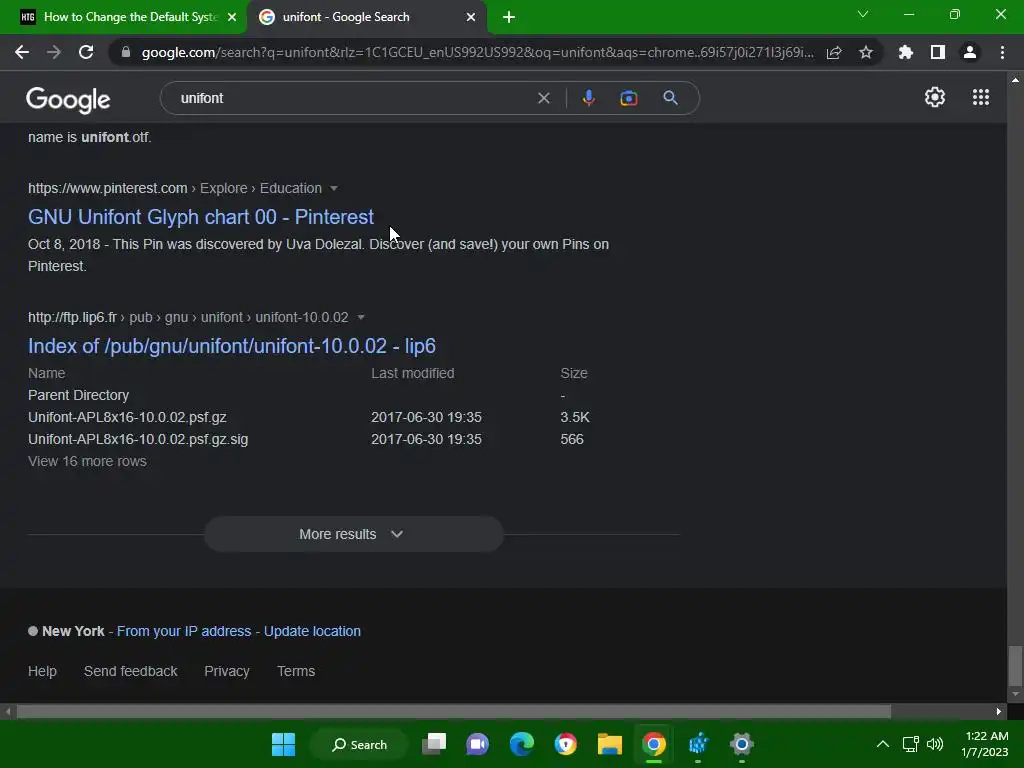Launch the Chat app from the taskbar
1024x768 pixels.
click(477, 744)
